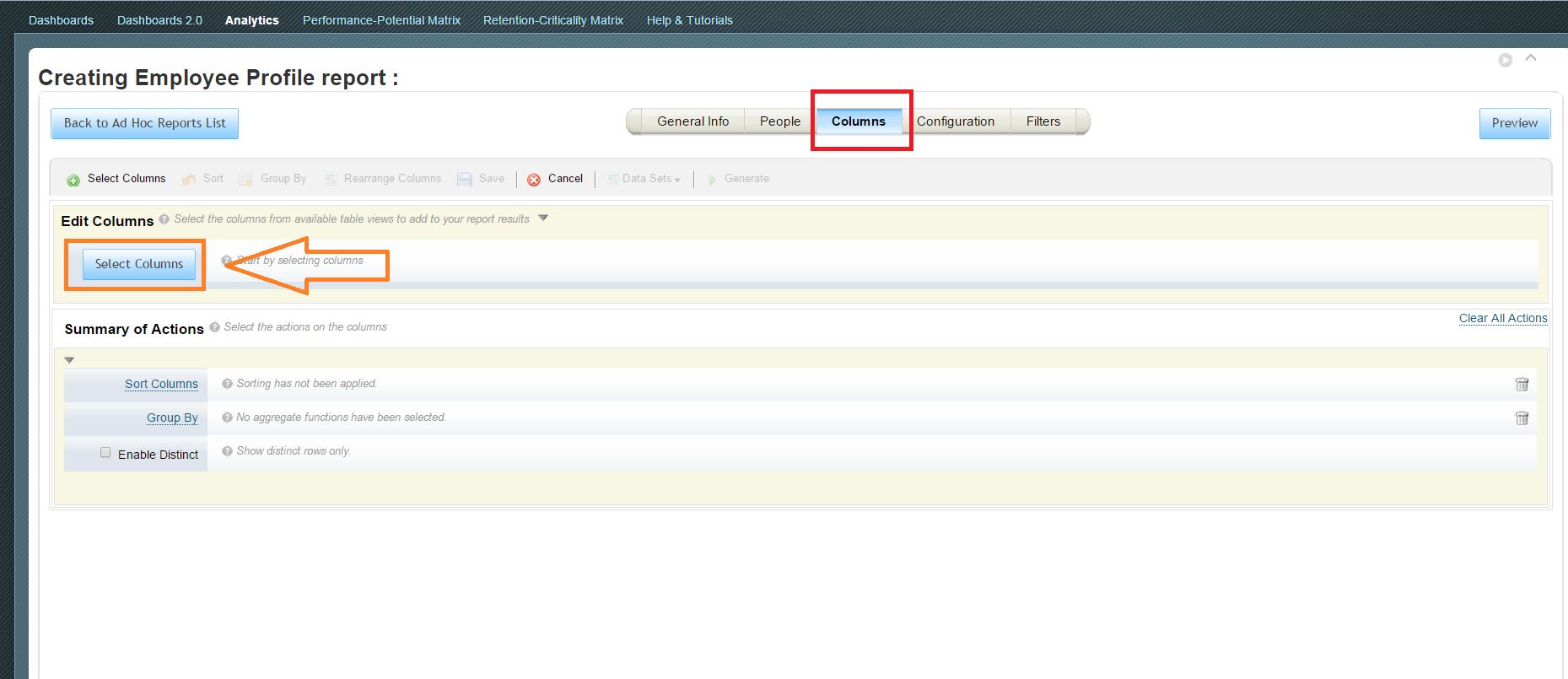Click the Summary of Actions heading
The height and width of the screenshot is (679, 1568).
[134, 329]
